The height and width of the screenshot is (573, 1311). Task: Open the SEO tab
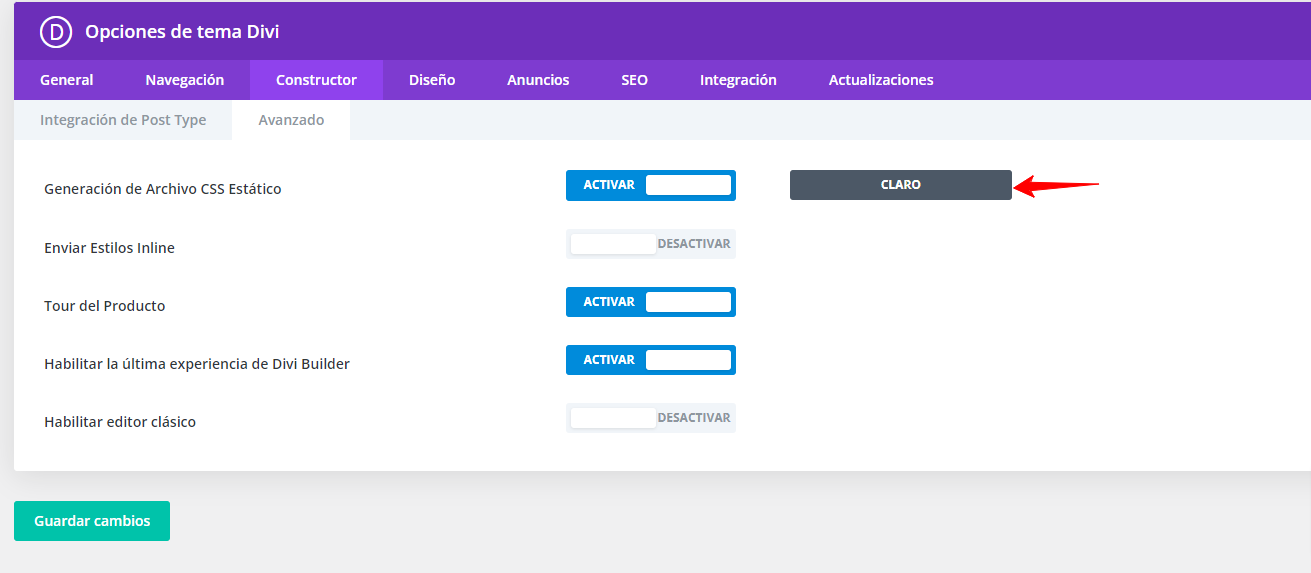(634, 80)
